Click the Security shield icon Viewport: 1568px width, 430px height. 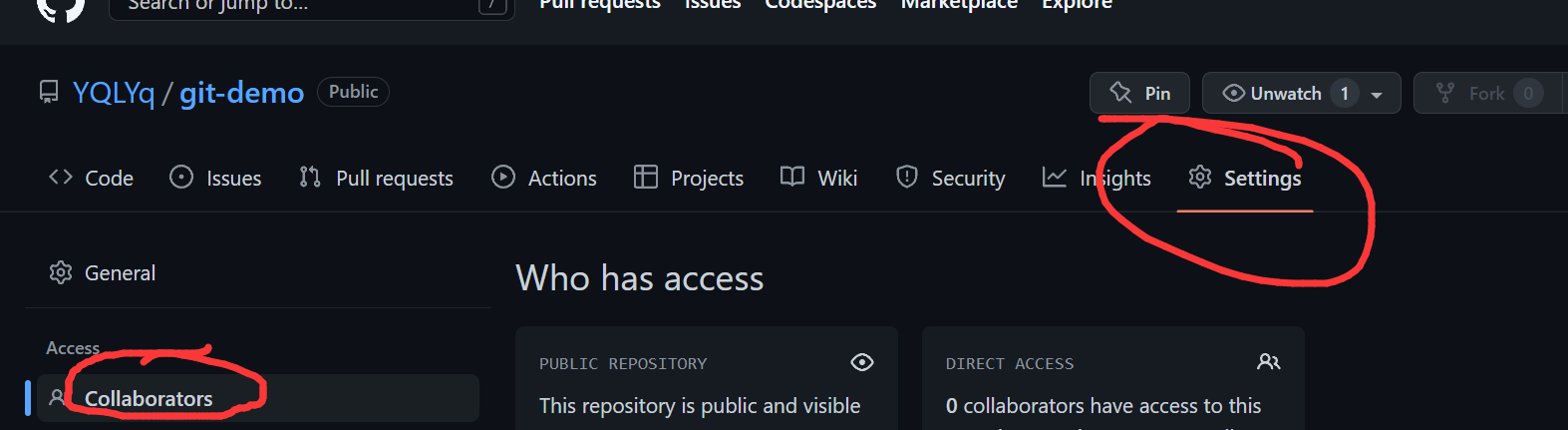pos(906,178)
